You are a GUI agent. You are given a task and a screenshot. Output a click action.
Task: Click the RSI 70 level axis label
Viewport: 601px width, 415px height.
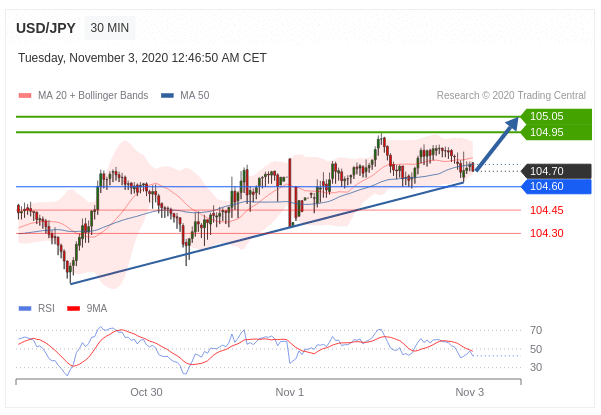coord(536,330)
